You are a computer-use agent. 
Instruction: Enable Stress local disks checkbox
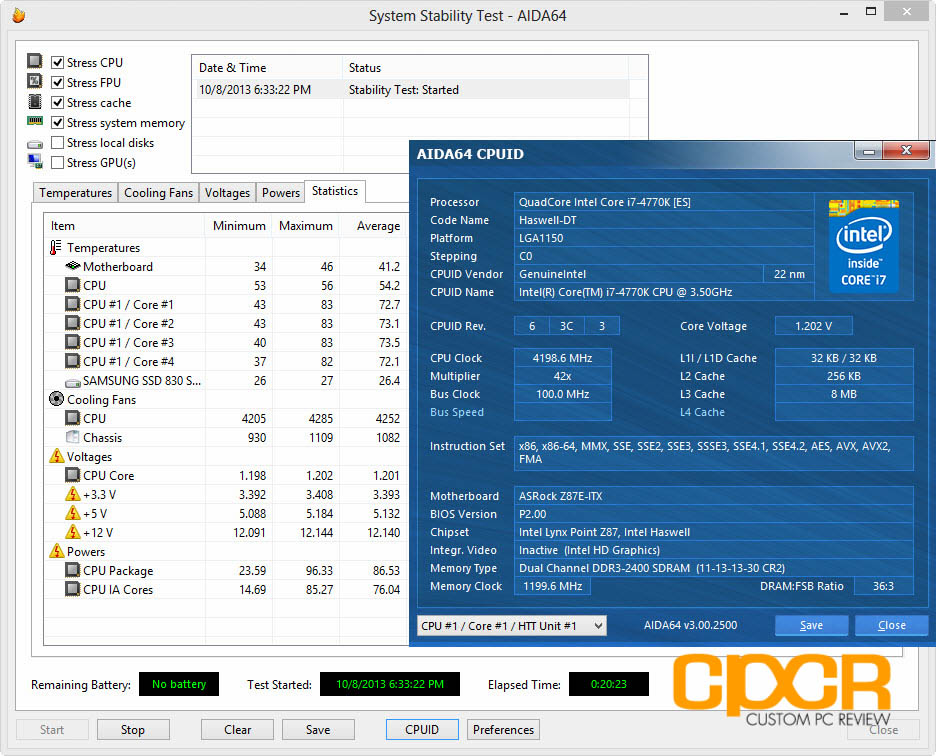pyautogui.click(x=57, y=143)
